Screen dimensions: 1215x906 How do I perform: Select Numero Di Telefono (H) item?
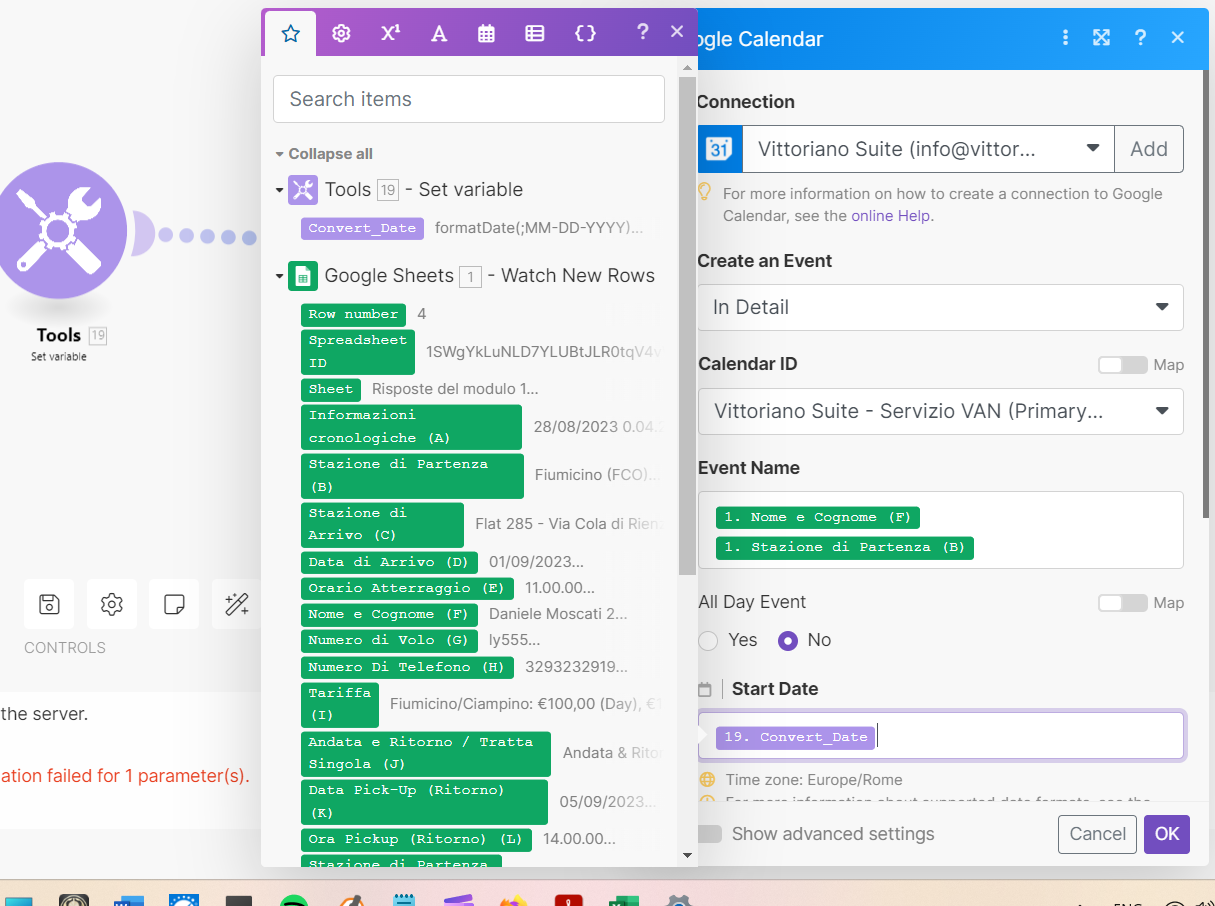[407, 667]
